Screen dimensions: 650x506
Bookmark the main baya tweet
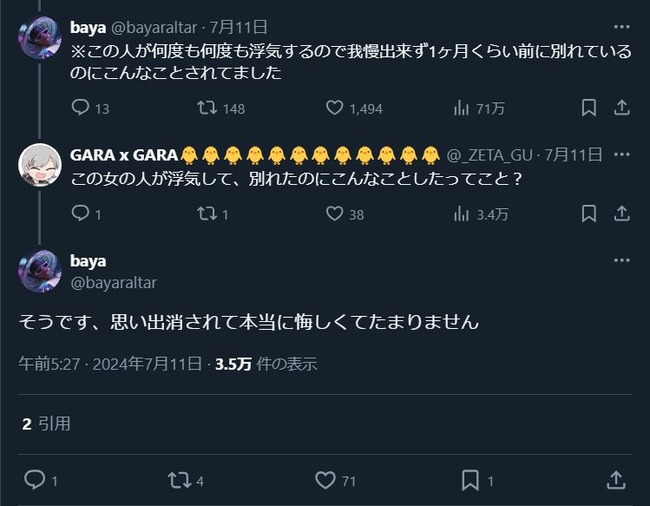pyautogui.click(x=470, y=481)
